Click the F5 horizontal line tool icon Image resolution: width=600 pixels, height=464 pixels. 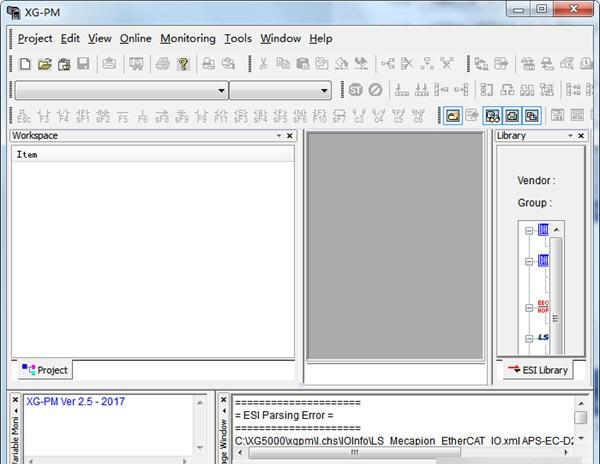click(x=123, y=116)
